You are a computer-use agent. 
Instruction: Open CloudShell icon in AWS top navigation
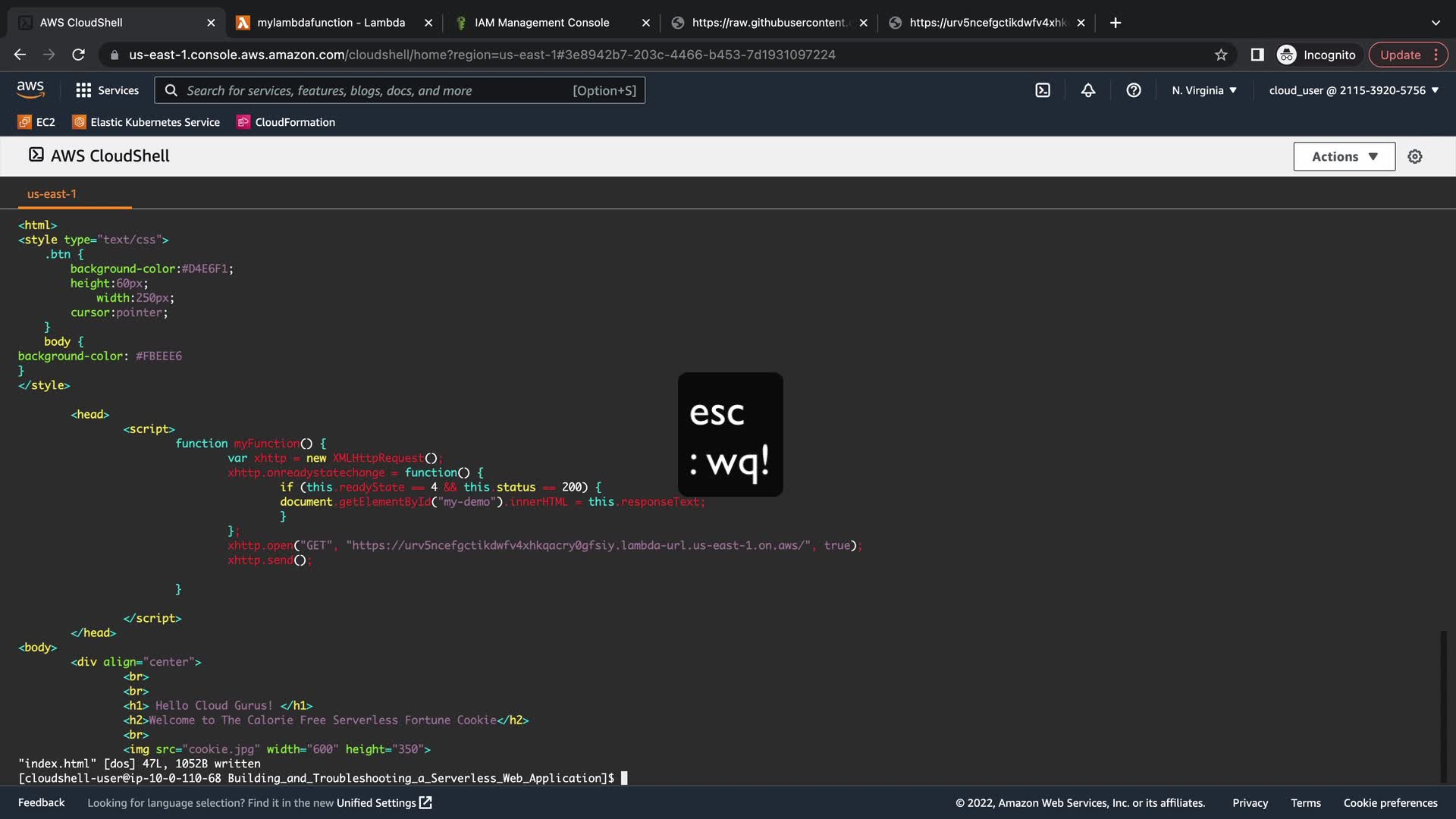[x=1043, y=90]
